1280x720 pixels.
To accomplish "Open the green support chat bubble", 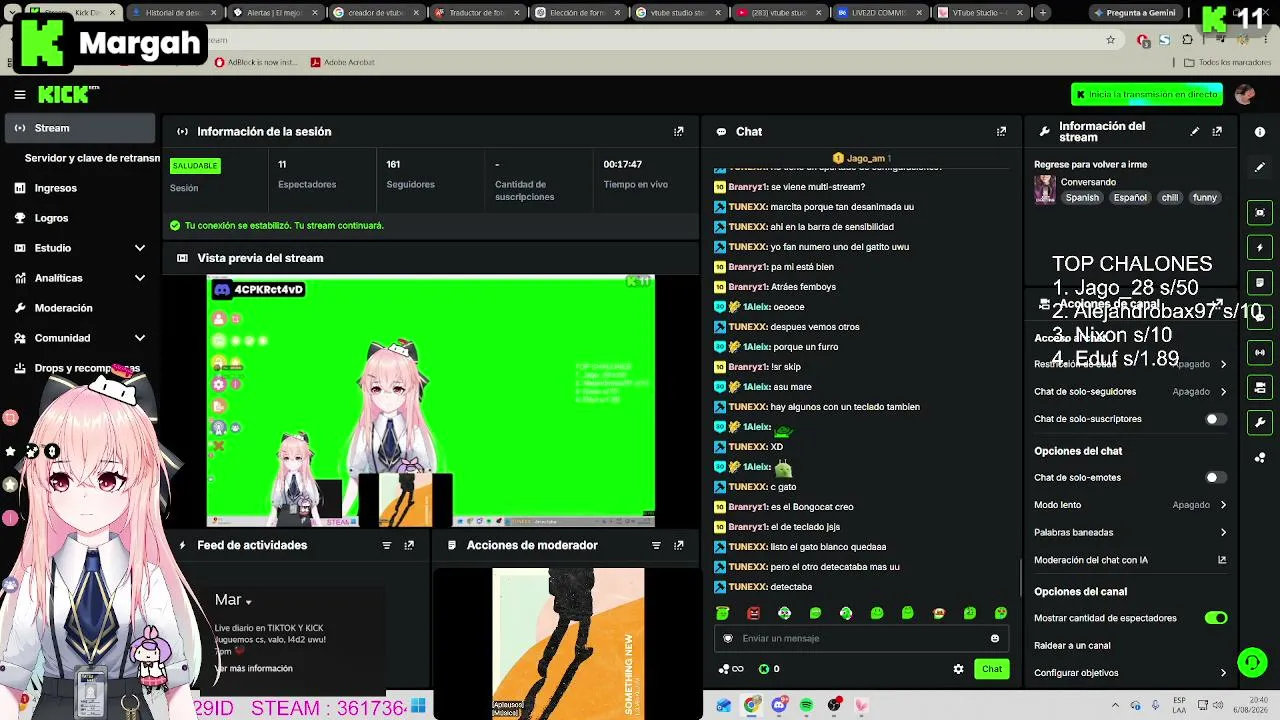I will (1252, 662).
